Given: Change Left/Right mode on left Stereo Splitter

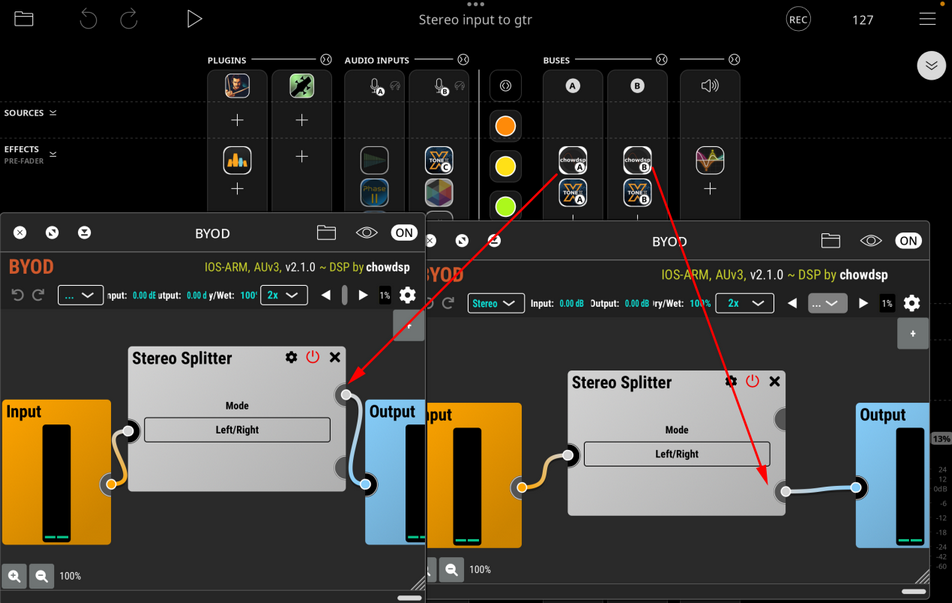Looking at the screenshot, I should (237, 429).
